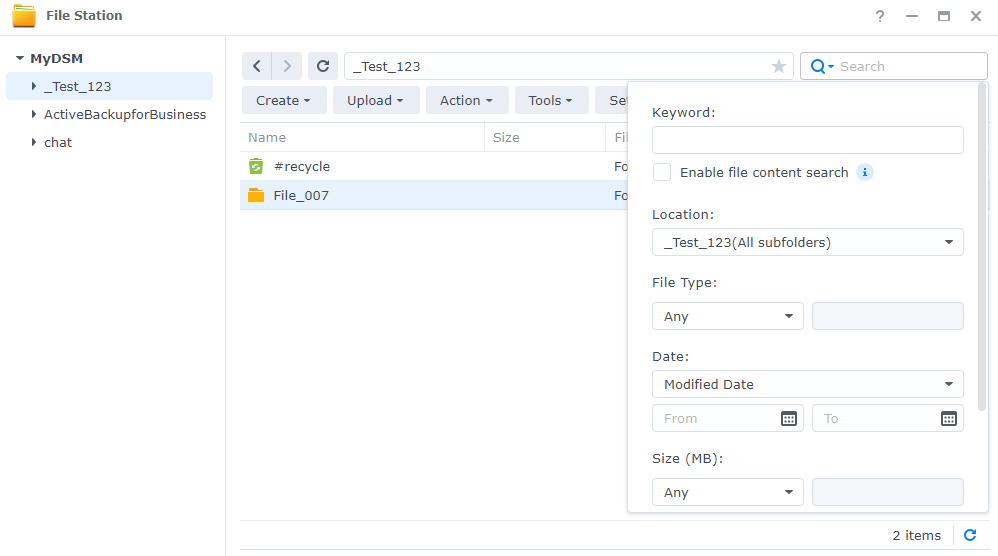Screen dimensions: 998x556
Task: Go forward with the right arrow button
Action: tap(287, 66)
